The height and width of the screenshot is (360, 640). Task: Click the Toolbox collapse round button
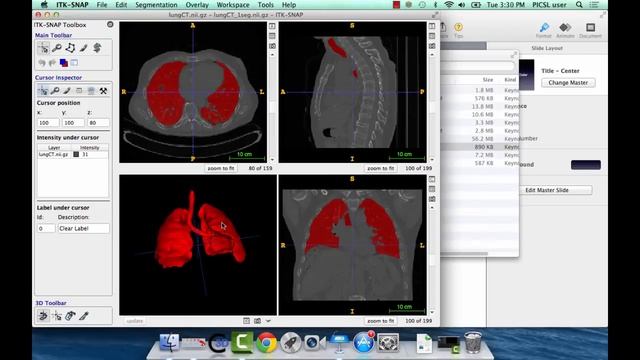pos(110,24)
